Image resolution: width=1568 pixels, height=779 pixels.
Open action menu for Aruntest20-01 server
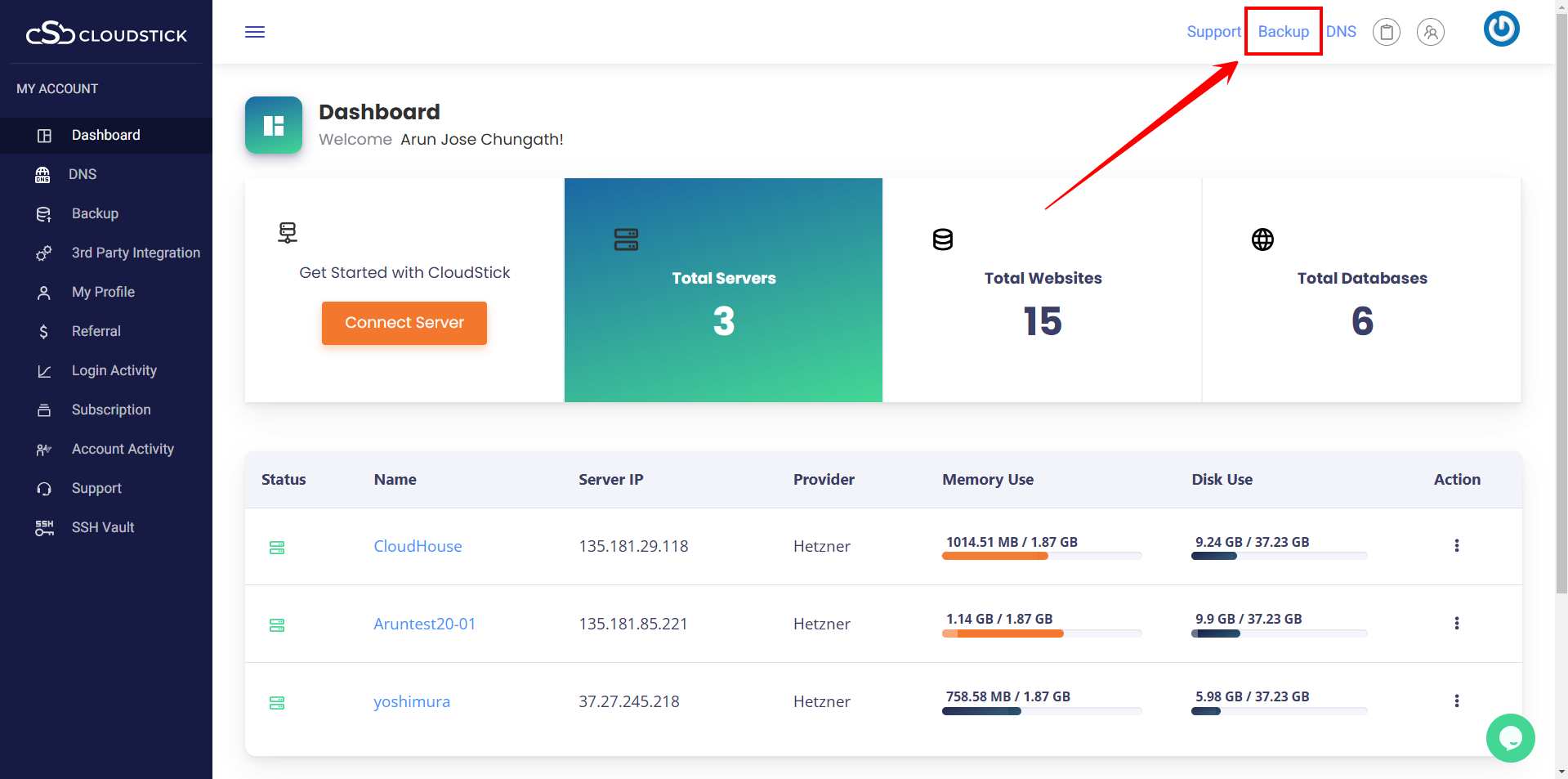pos(1456,623)
